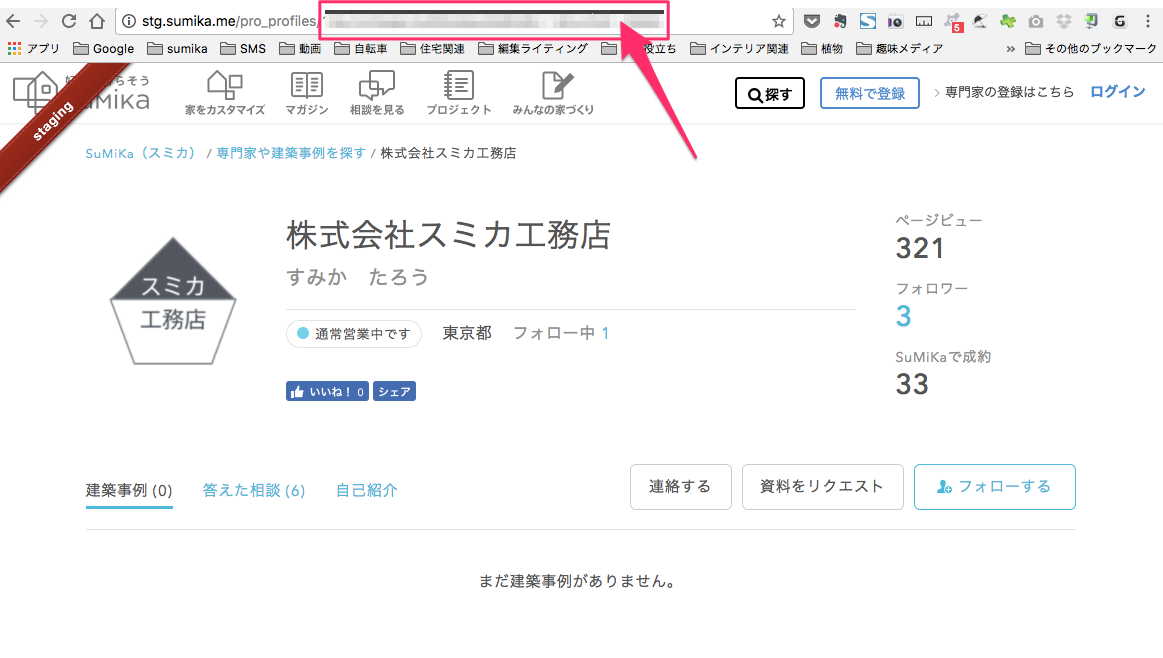Click the SuMiKaで成約 value 33
Screen dimensions: 1163x658
point(912,384)
